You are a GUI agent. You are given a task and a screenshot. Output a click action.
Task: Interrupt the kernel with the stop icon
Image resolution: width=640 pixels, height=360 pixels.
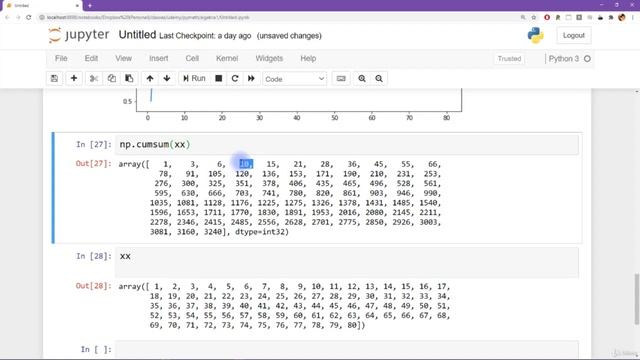(x=219, y=78)
